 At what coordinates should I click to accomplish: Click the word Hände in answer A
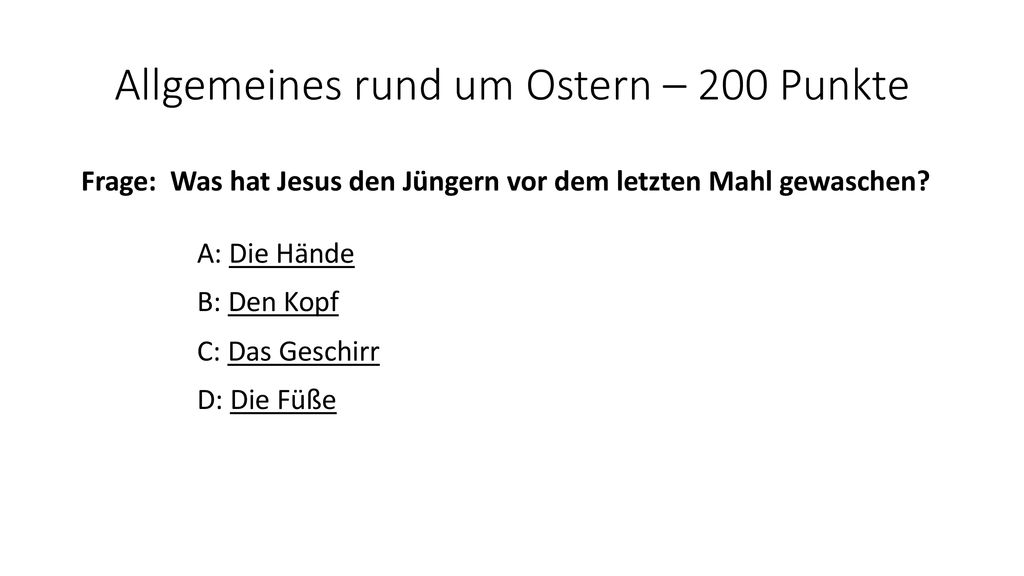tap(314, 253)
